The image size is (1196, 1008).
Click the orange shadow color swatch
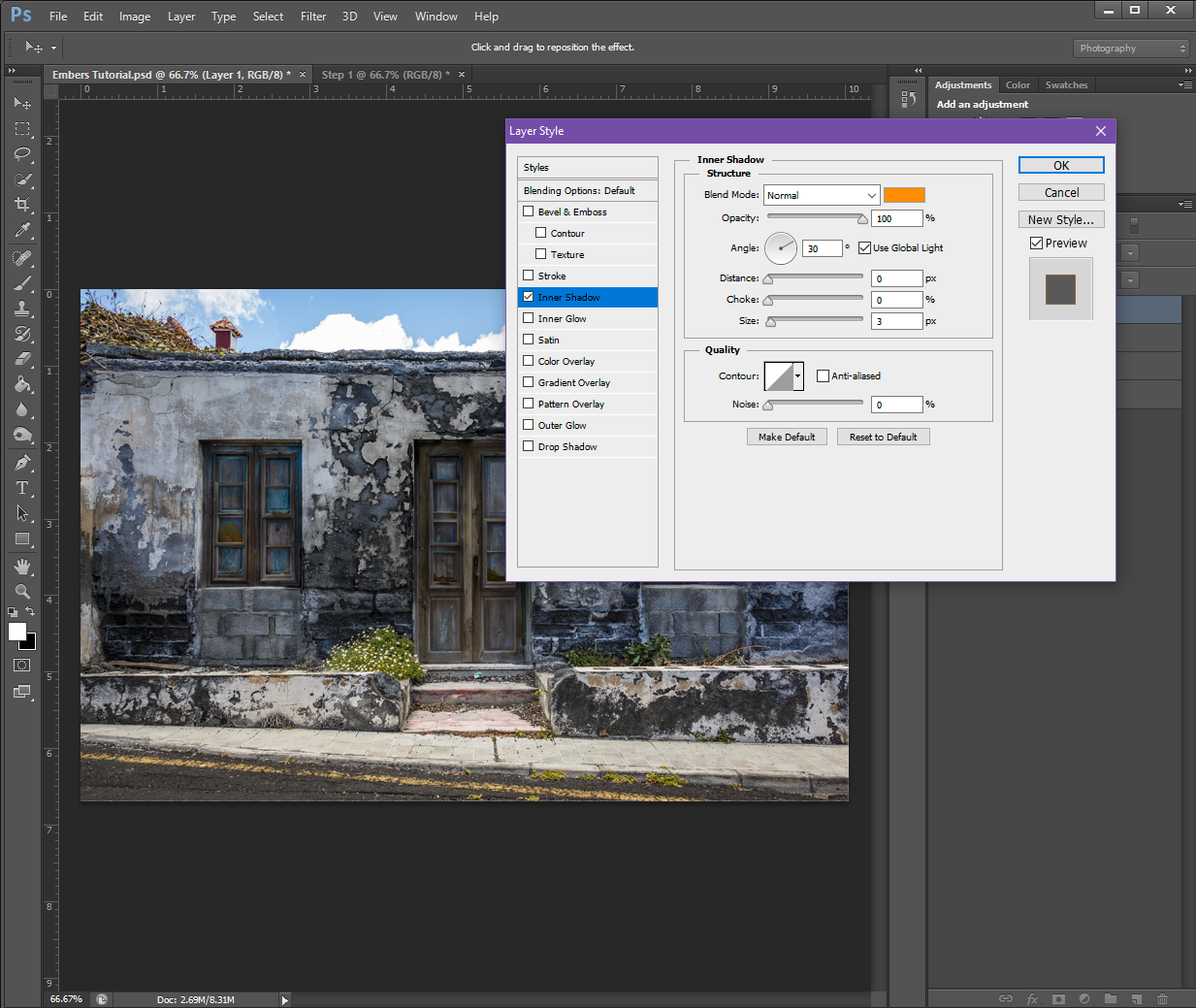tap(904, 195)
